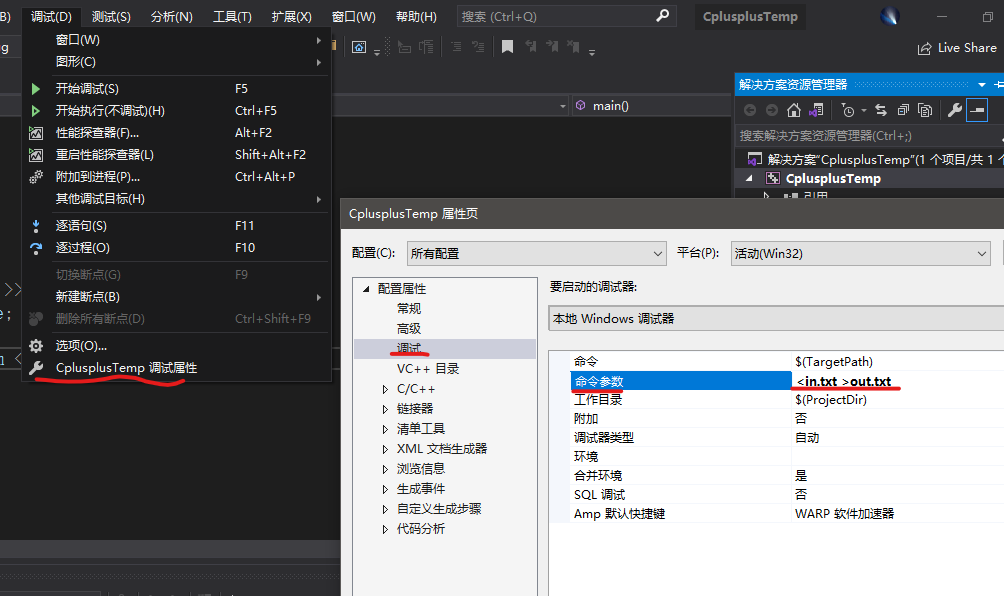Screen dimensions: 1004x596
Task: Choose 逐过程(O) menu entry
Action: coord(177,247)
